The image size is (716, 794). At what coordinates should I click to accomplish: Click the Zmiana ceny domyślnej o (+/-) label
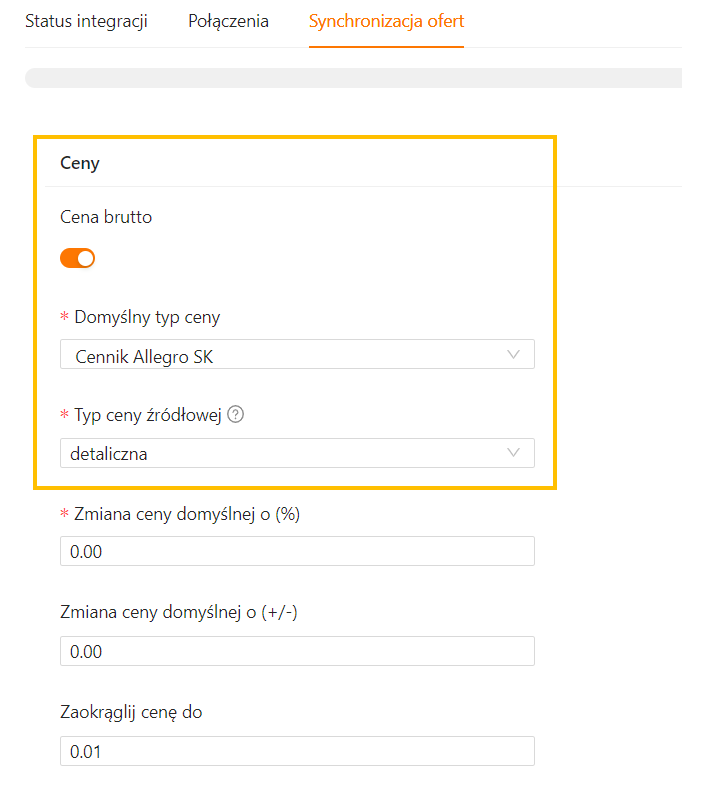(179, 612)
